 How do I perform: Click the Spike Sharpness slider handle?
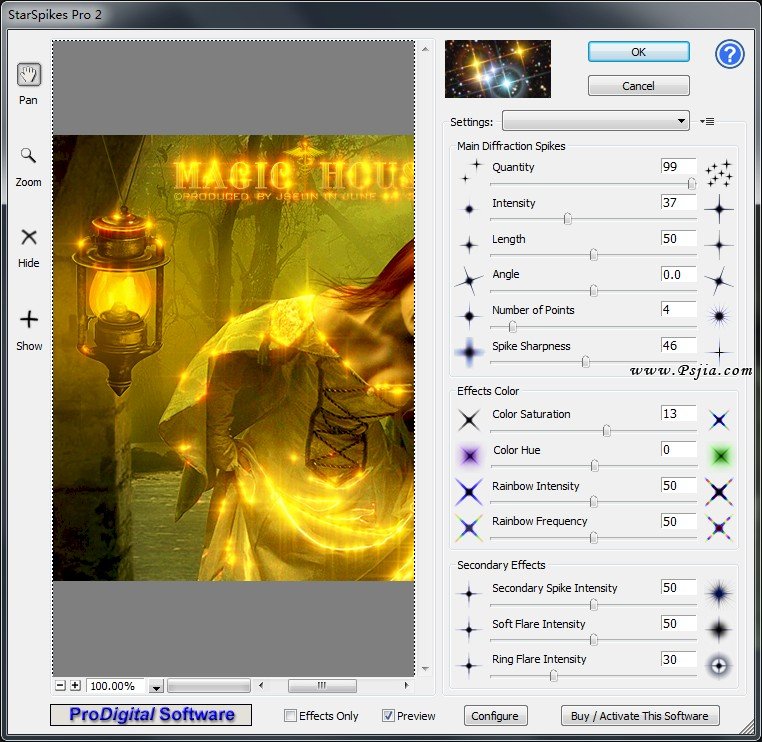tap(586, 362)
